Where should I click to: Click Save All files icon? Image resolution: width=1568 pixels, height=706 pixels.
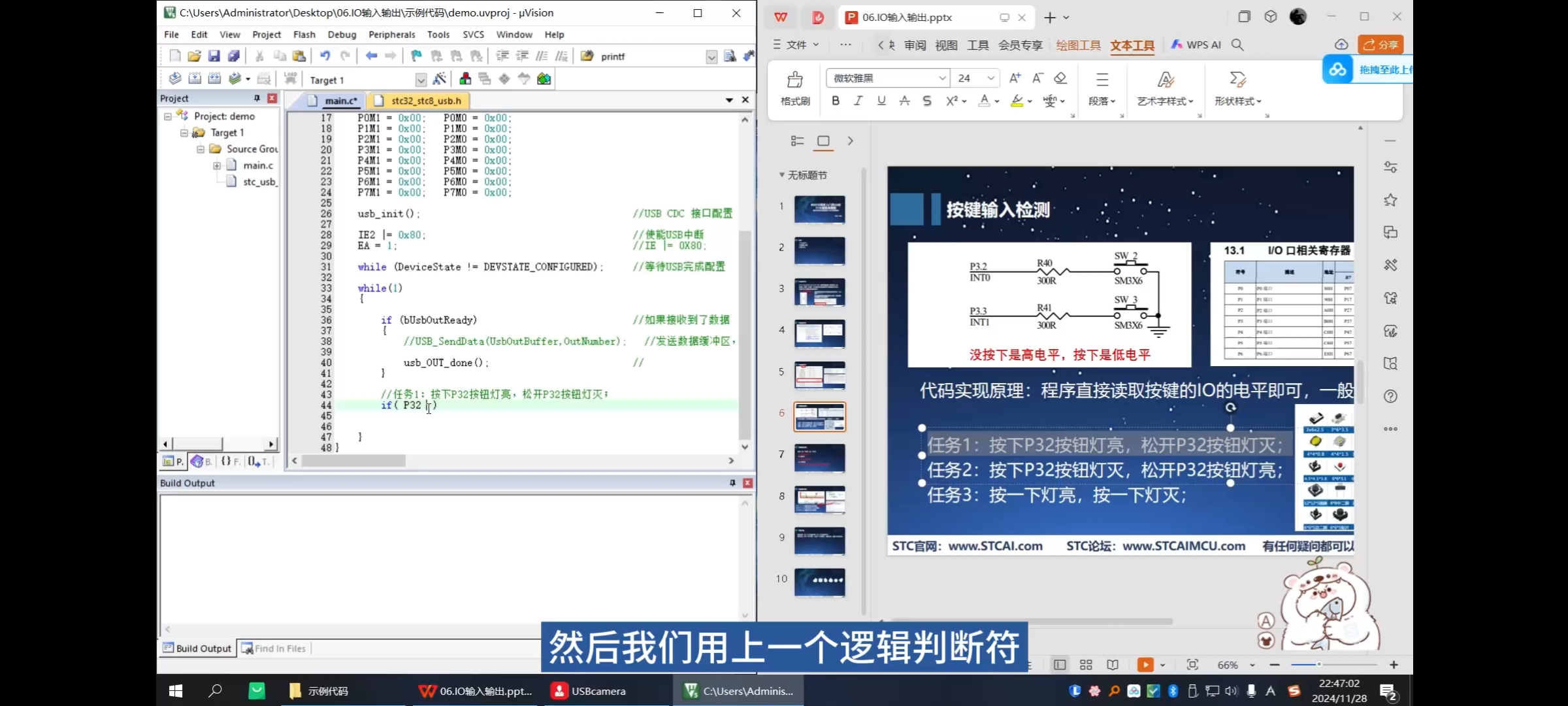(233, 56)
